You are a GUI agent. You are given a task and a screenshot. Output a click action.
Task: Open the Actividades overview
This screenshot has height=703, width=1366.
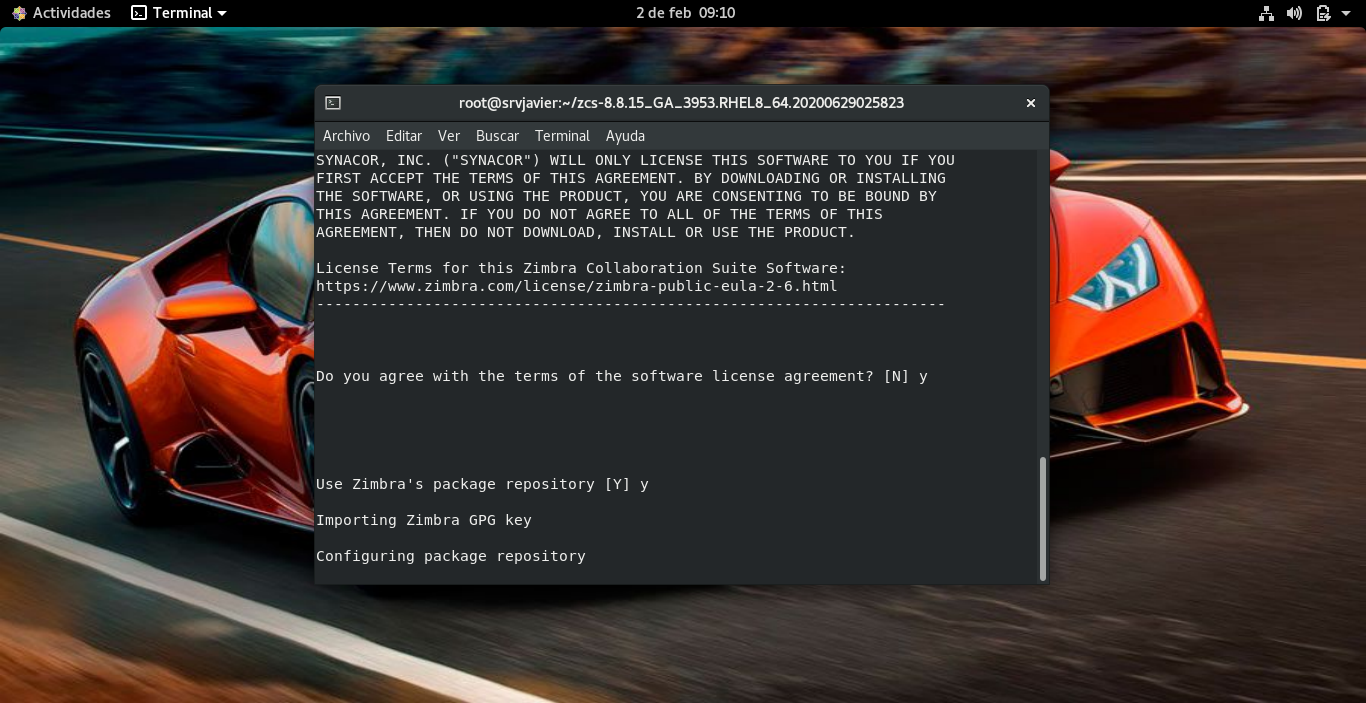62,13
